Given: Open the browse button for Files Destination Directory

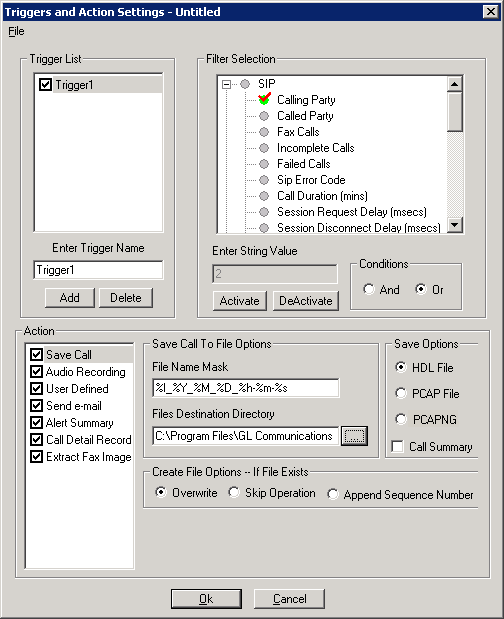Looking at the screenshot, I should 354,436.
